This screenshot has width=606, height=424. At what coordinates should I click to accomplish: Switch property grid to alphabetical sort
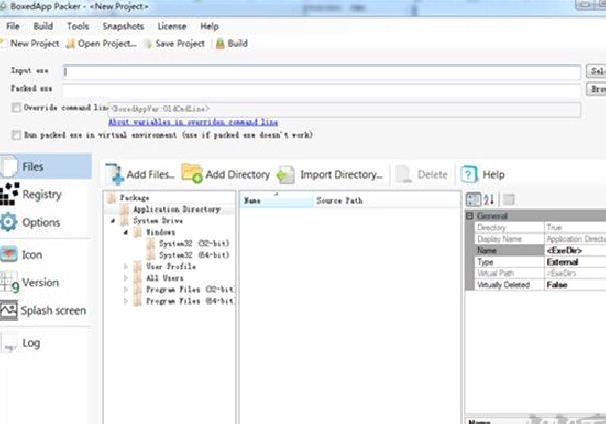(x=489, y=199)
